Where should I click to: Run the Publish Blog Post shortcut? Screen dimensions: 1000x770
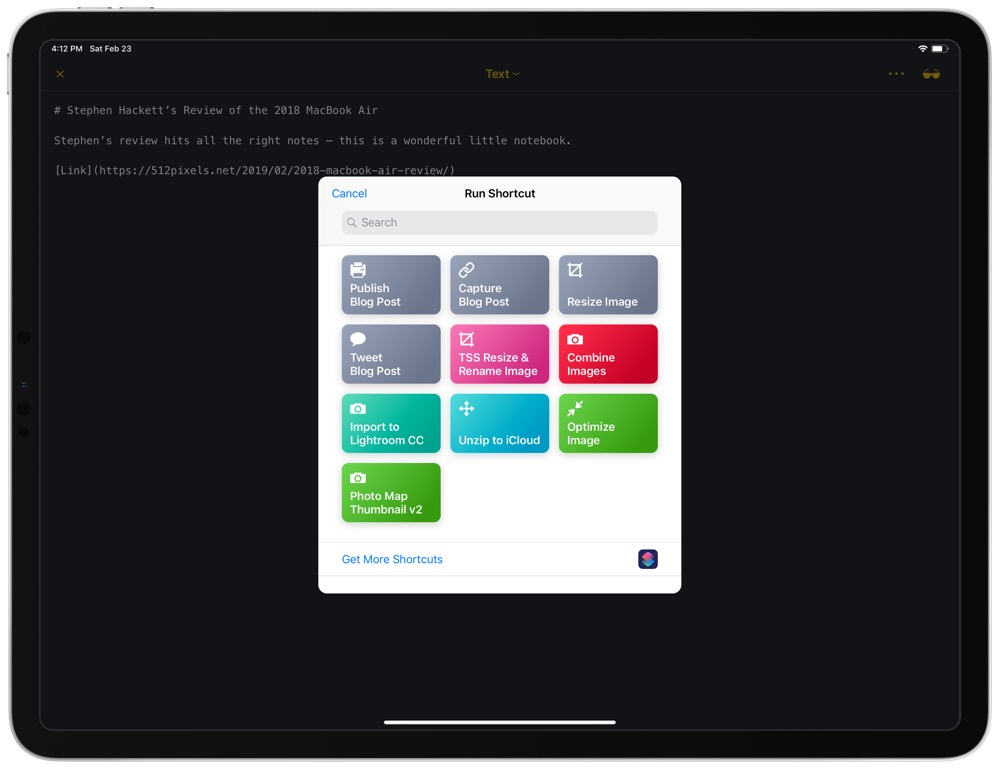pos(391,285)
